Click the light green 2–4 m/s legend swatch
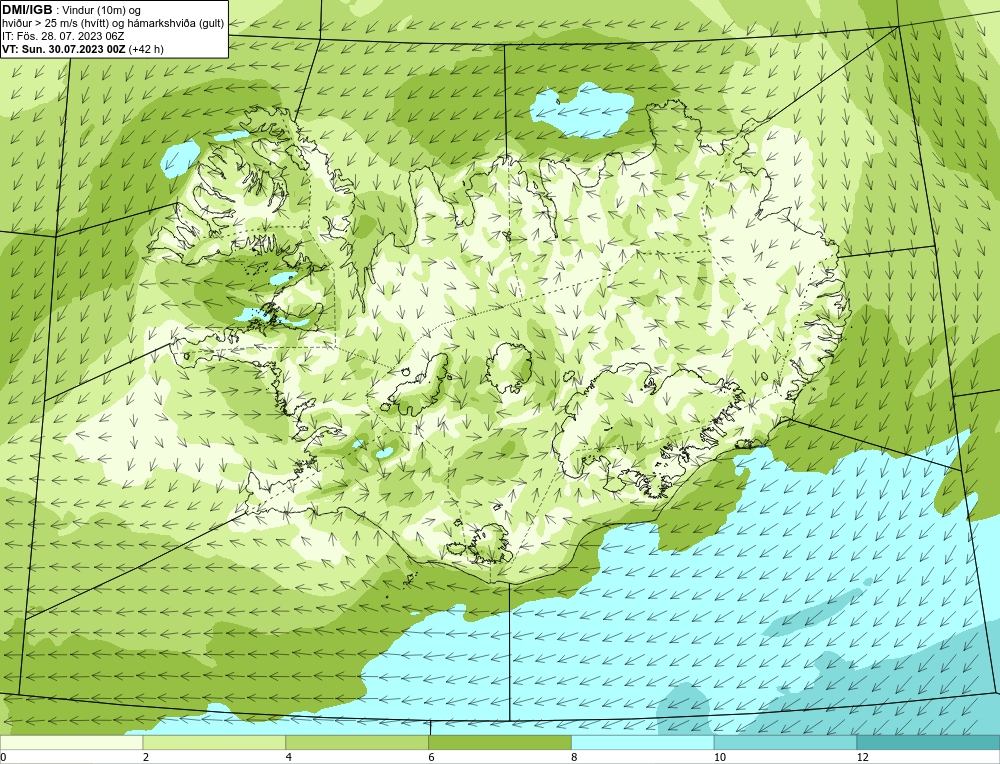 point(214,742)
